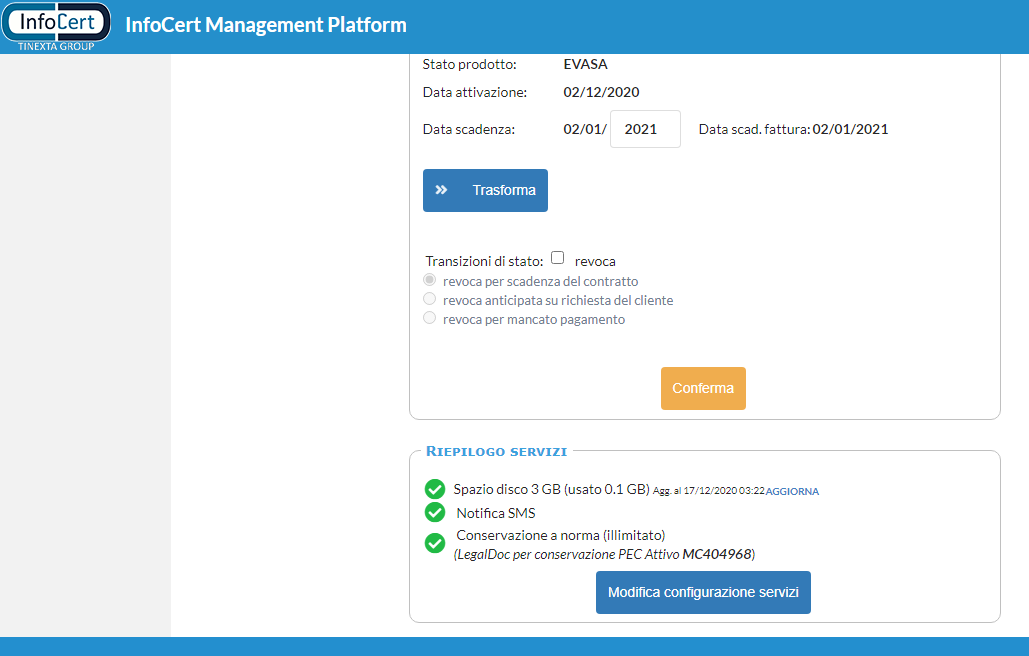Click the EVASA product status value
This screenshot has width=1029, height=656.
tap(585, 64)
